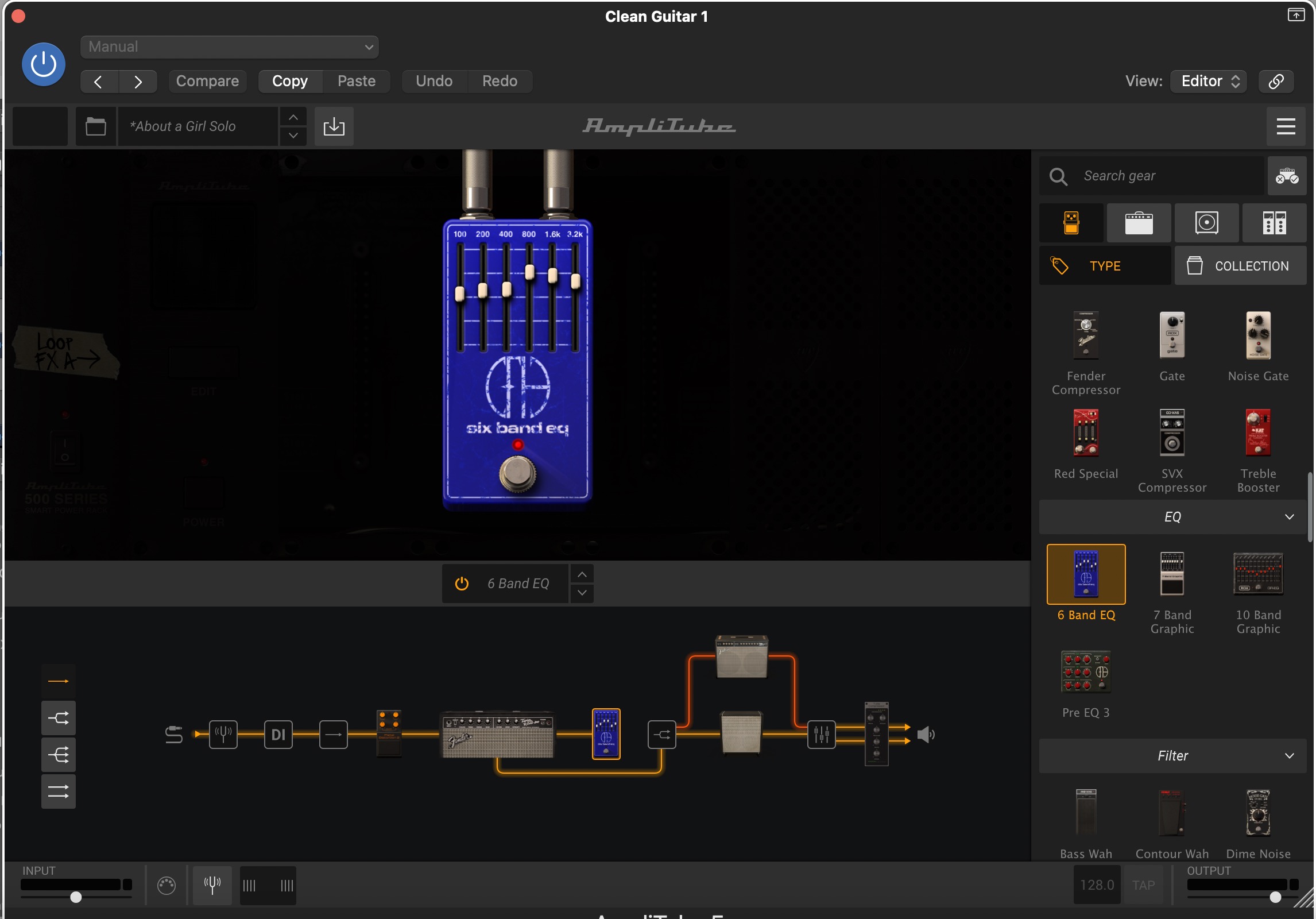Click the output speaker icon
This screenshot has height=919, width=1316.
click(926, 734)
